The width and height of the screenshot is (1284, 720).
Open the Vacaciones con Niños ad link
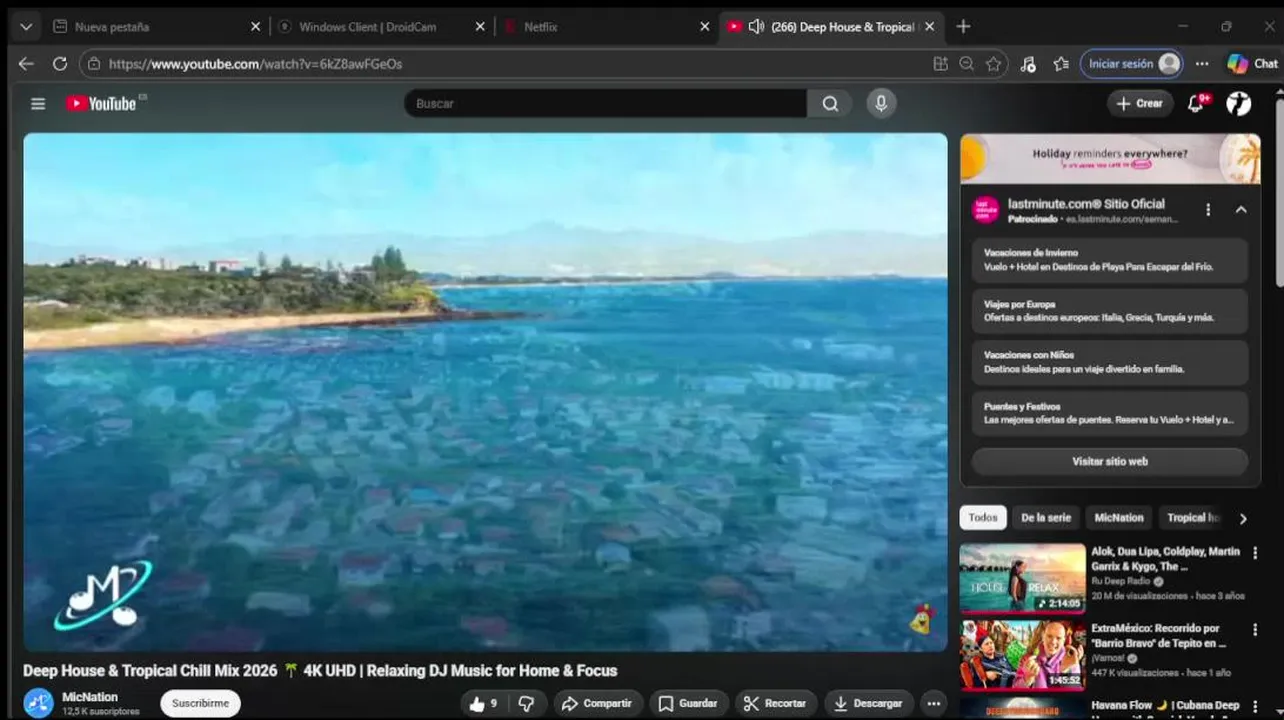pyautogui.click(x=1110, y=362)
